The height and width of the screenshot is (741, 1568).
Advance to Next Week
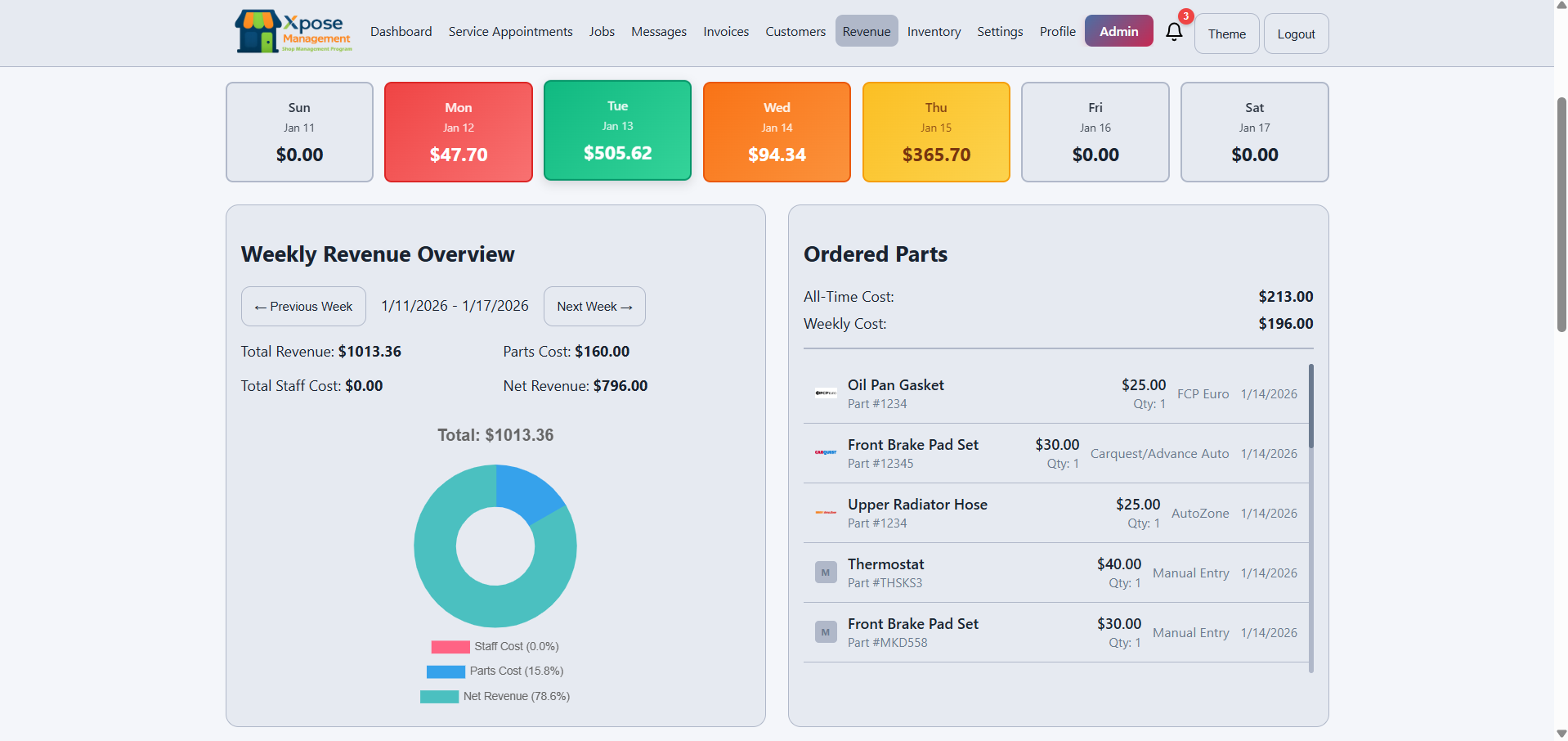pyautogui.click(x=594, y=306)
